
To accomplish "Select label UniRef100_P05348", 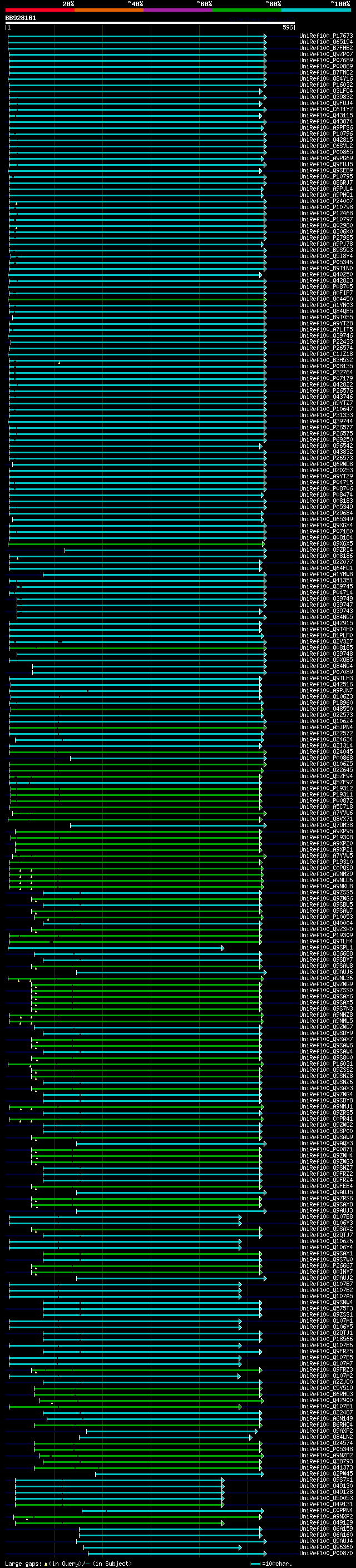I will tap(326, 1449).
